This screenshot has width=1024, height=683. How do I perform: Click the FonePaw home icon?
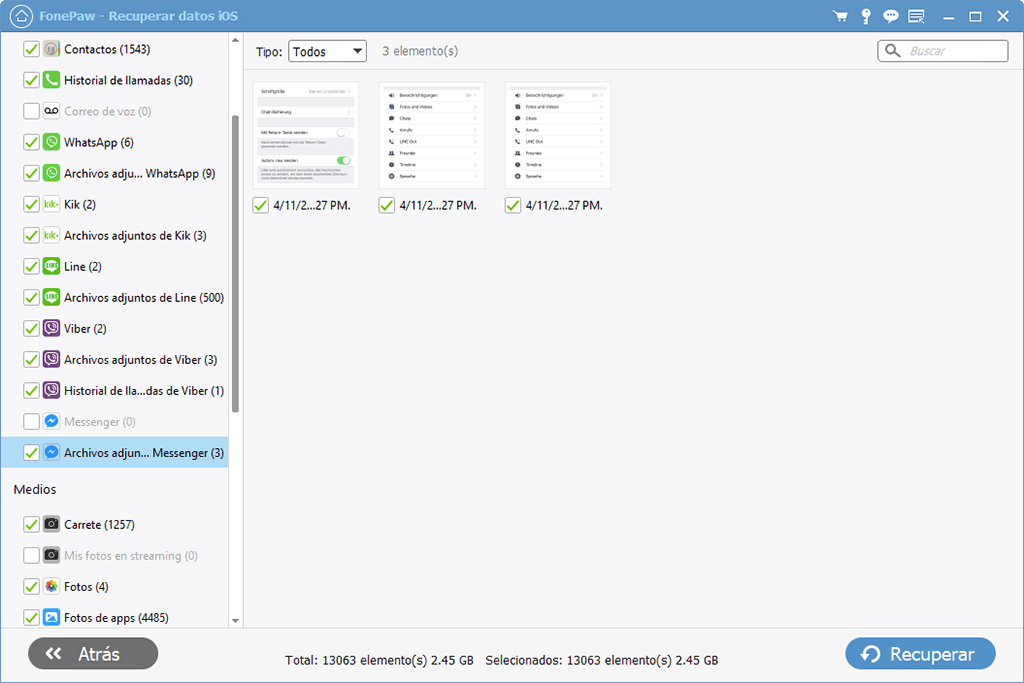click(21, 16)
